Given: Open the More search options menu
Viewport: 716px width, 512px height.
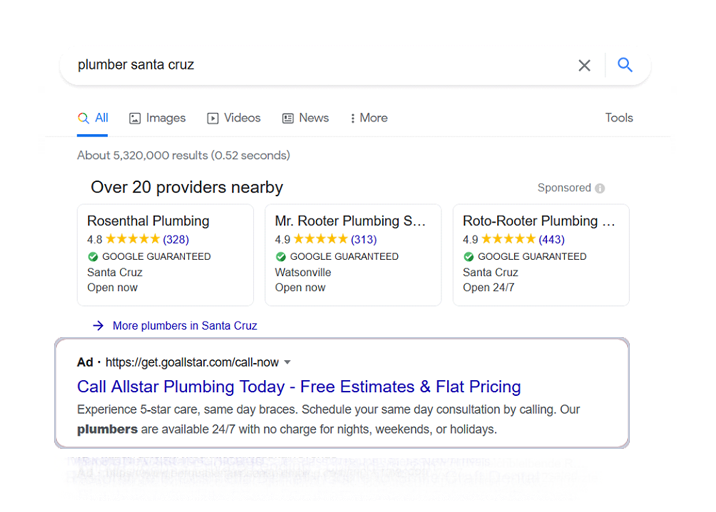Looking at the screenshot, I should 369,118.
